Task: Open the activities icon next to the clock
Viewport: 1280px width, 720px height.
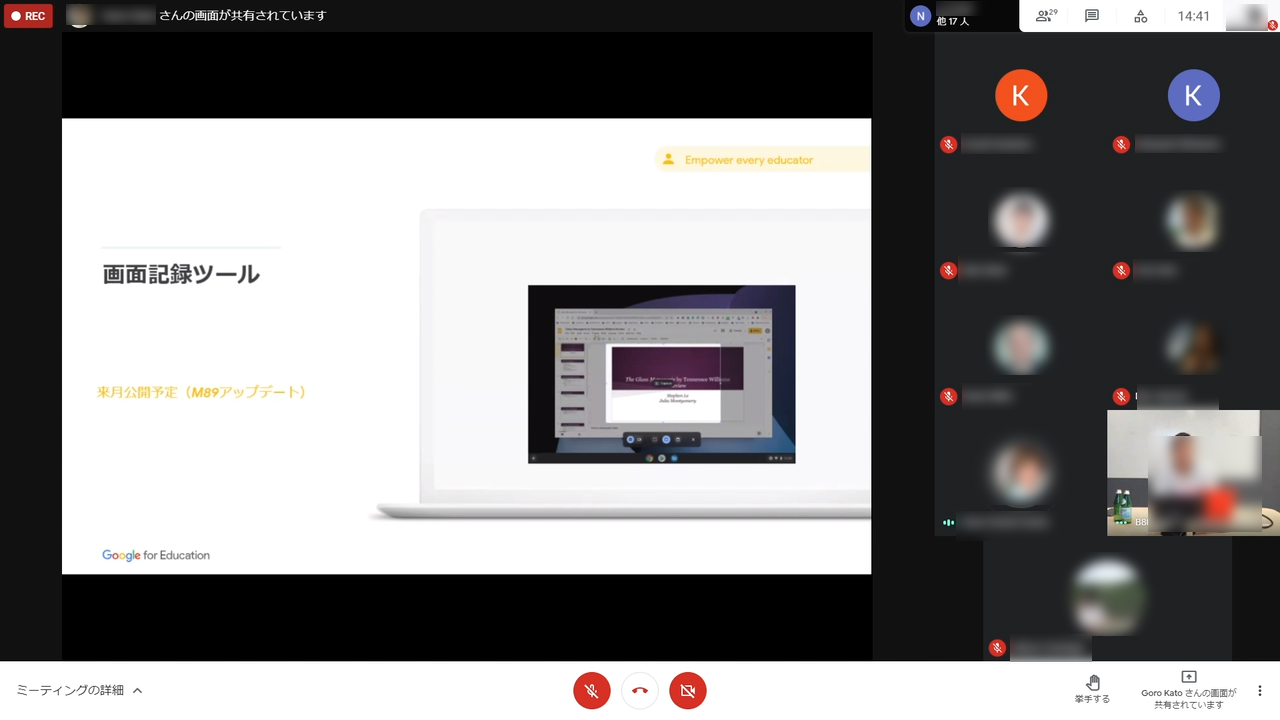Action: (1140, 16)
